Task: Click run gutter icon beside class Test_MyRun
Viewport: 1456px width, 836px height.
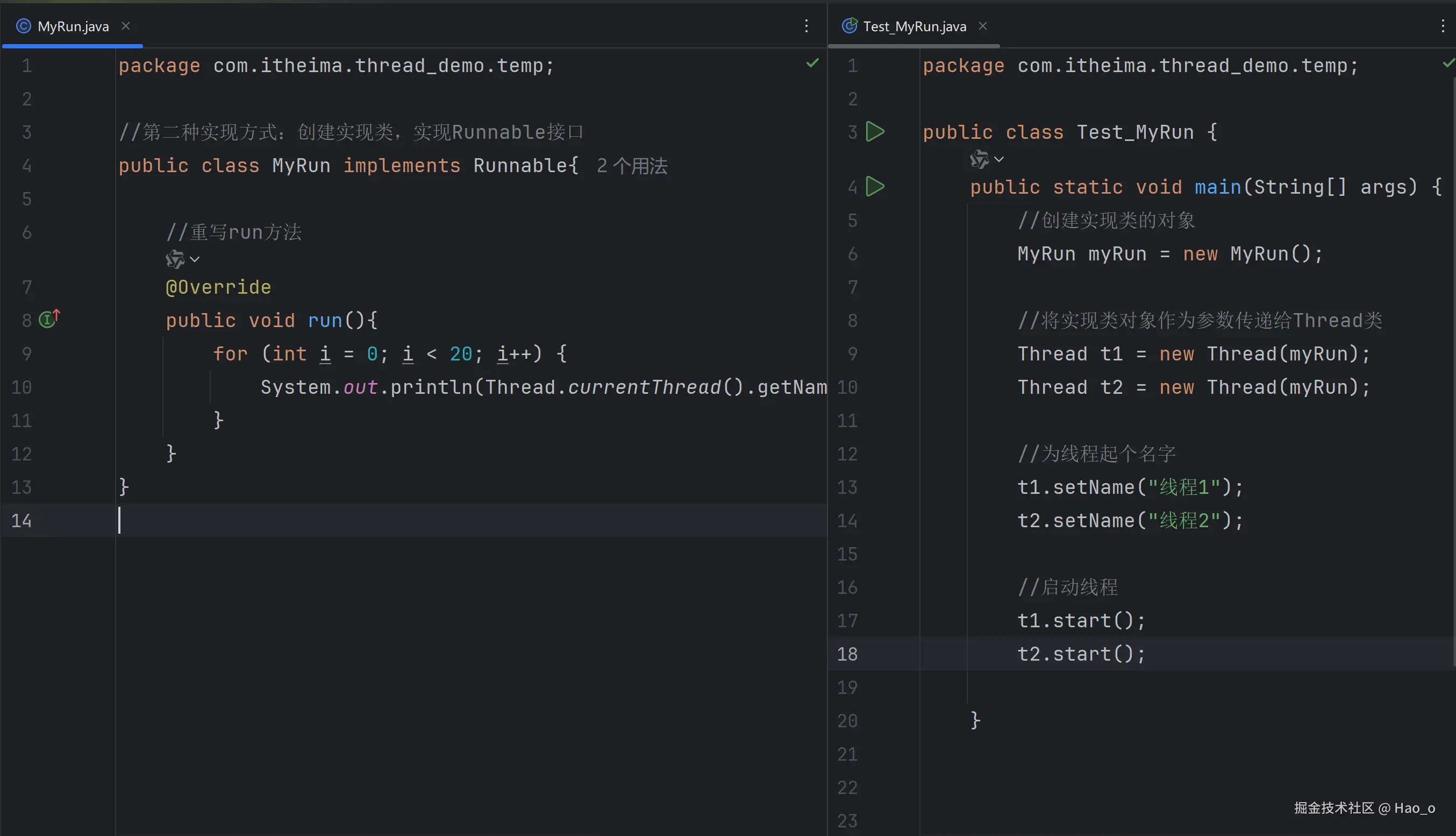Action: [874, 131]
